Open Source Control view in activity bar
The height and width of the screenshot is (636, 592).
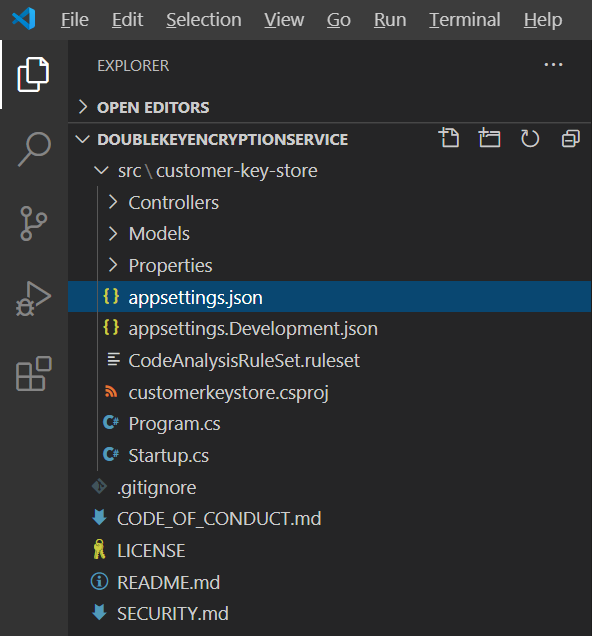[x=33, y=223]
